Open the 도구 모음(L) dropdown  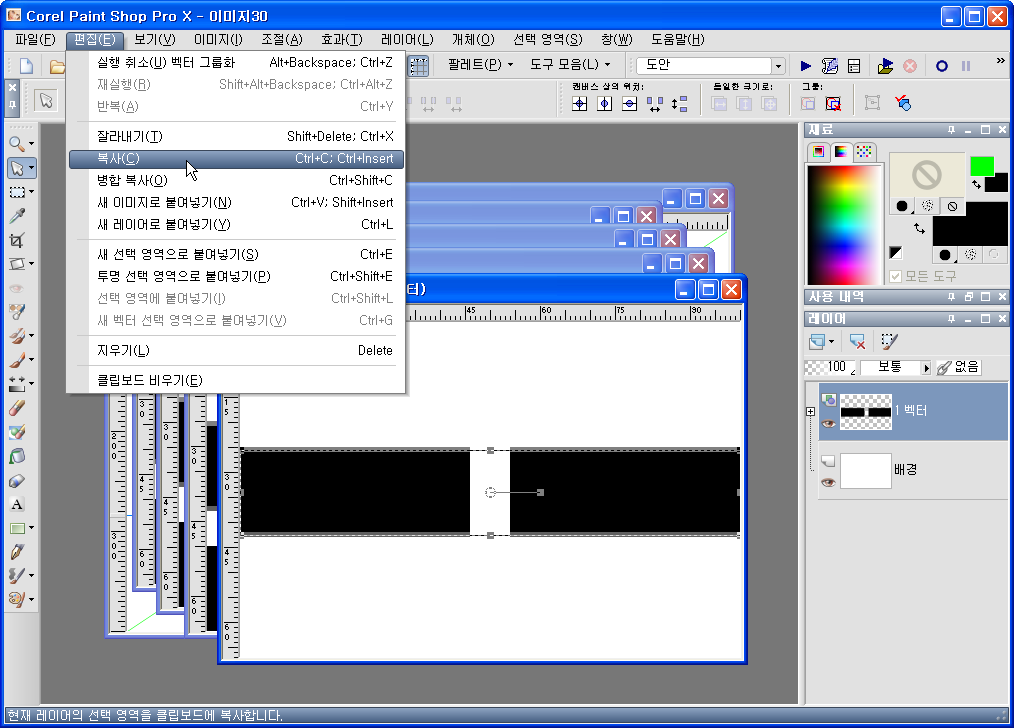coord(570,65)
